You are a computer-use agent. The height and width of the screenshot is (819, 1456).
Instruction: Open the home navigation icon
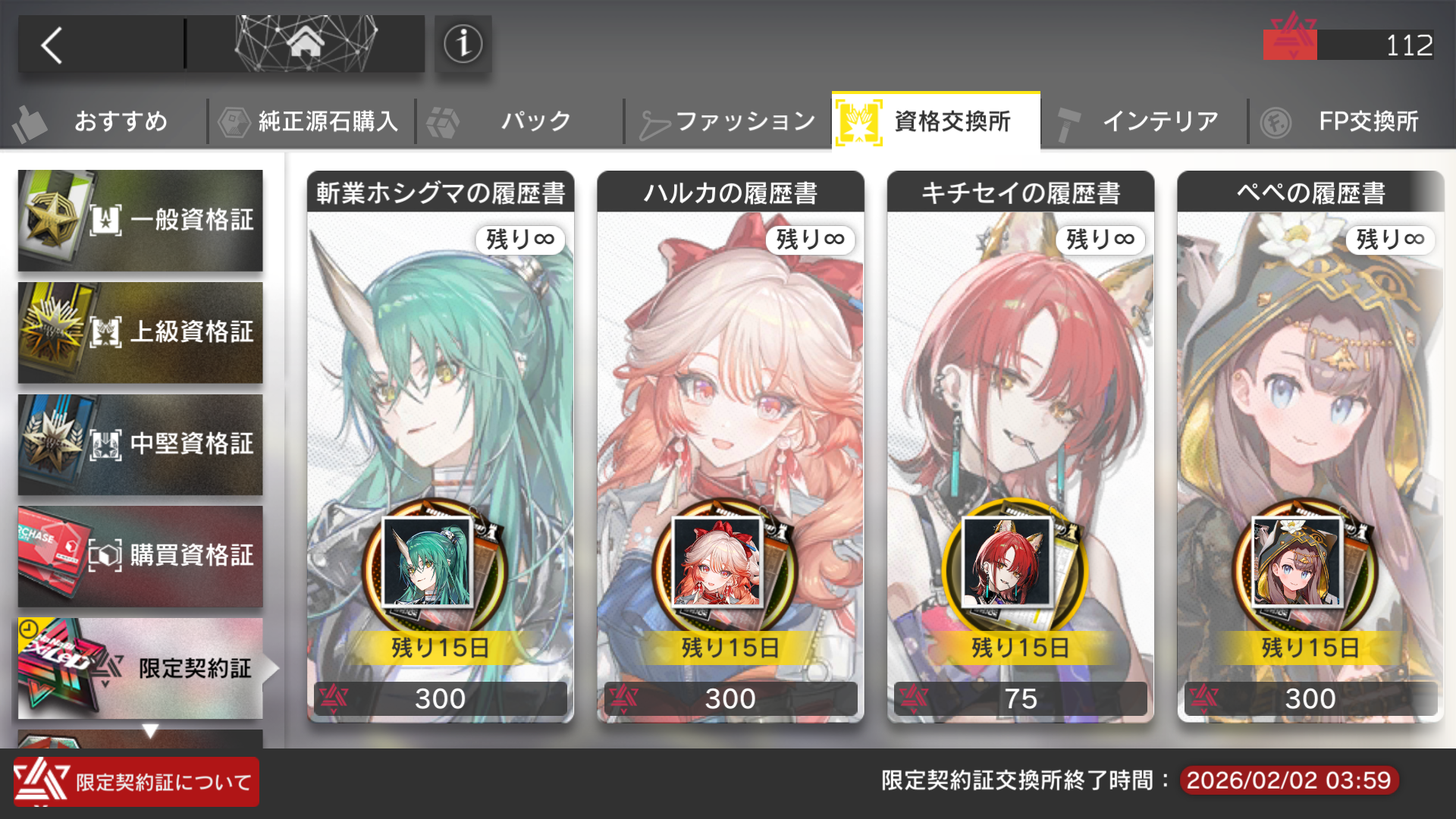(306, 44)
